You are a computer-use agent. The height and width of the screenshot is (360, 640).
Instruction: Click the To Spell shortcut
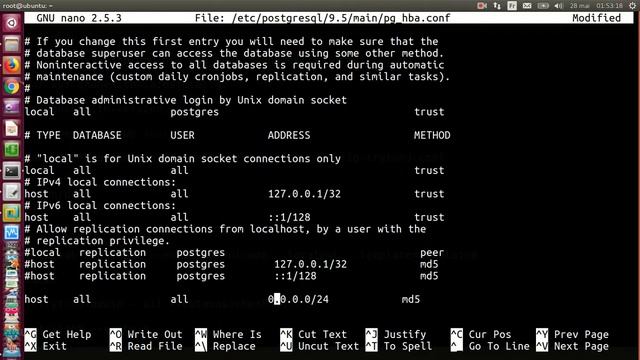(399, 346)
